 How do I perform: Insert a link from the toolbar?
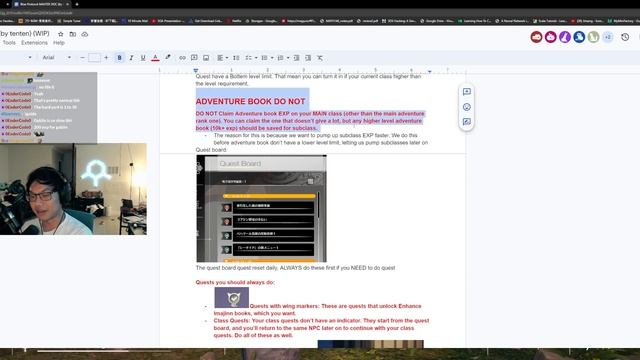[x=182, y=58]
